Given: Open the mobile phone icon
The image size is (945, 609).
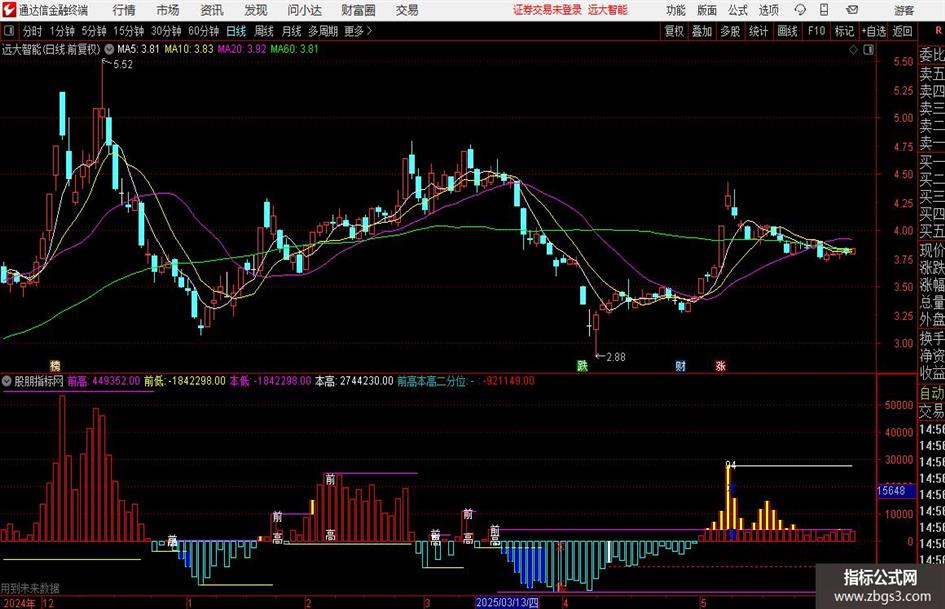Looking at the screenshot, I should click(824, 10).
